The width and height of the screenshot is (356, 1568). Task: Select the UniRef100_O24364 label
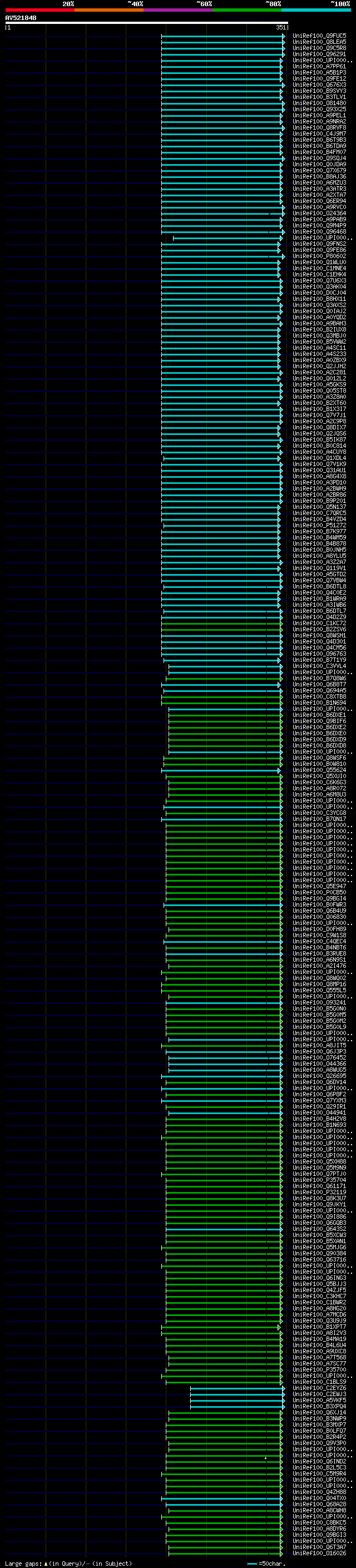[319, 213]
